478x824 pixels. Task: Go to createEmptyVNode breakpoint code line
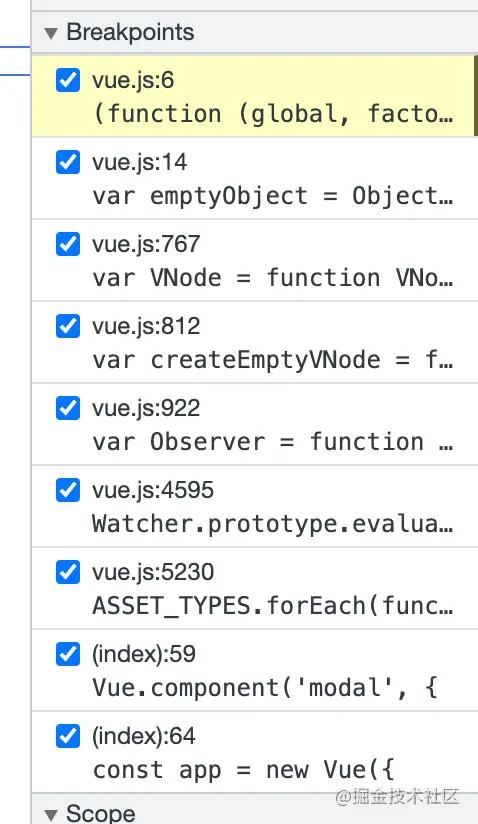point(273,360)
